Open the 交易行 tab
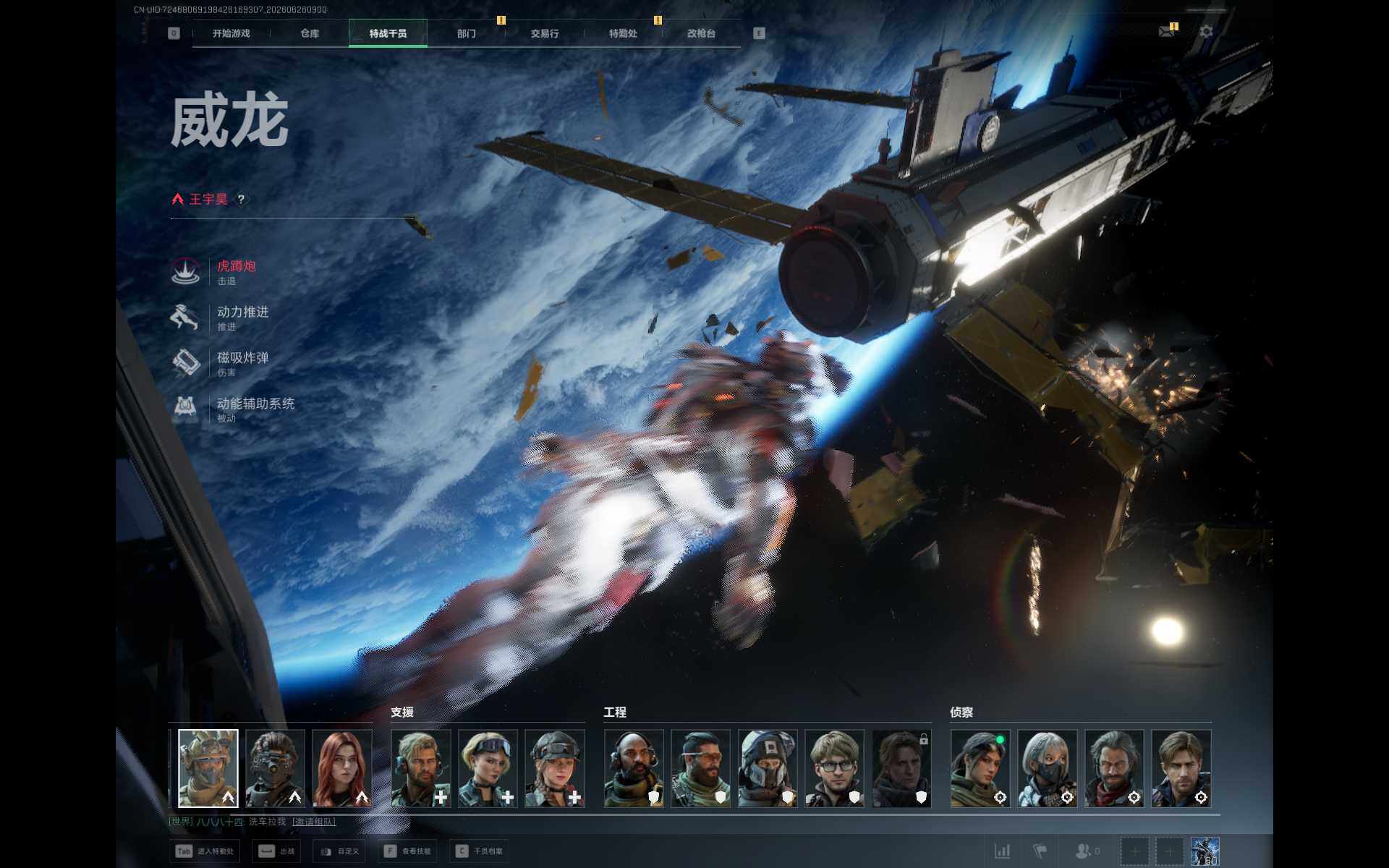 [x=545, y=33]
